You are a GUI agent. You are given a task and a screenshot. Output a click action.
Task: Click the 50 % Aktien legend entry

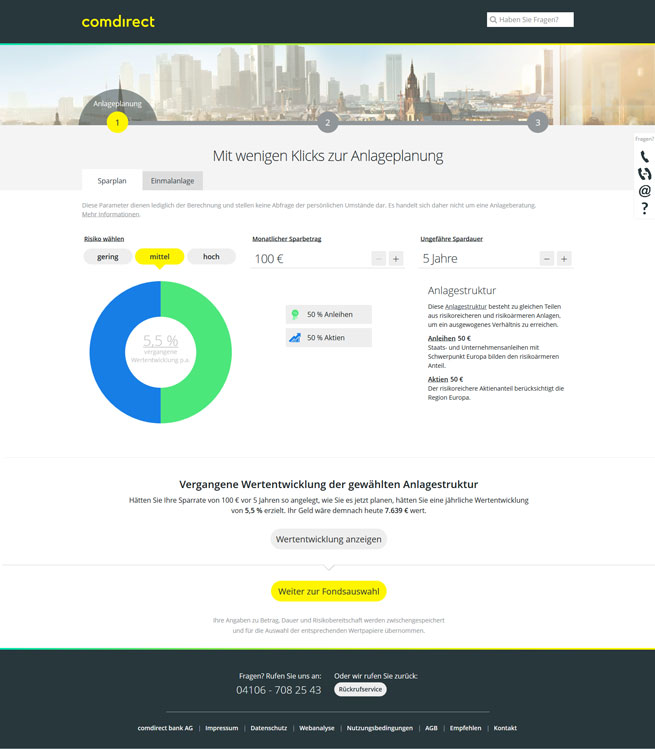coord(329,338)
